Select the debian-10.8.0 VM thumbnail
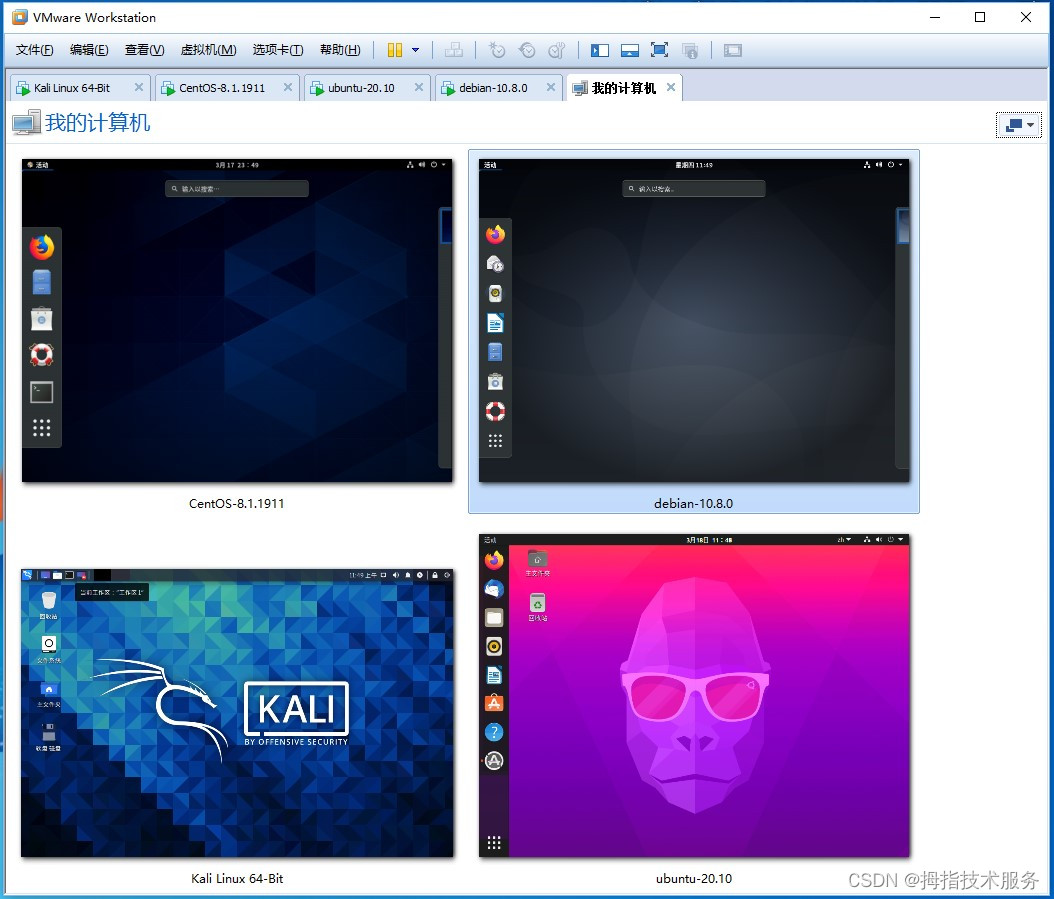The image size is (1054, 899). pyautogui.click(x=694, y=321)
